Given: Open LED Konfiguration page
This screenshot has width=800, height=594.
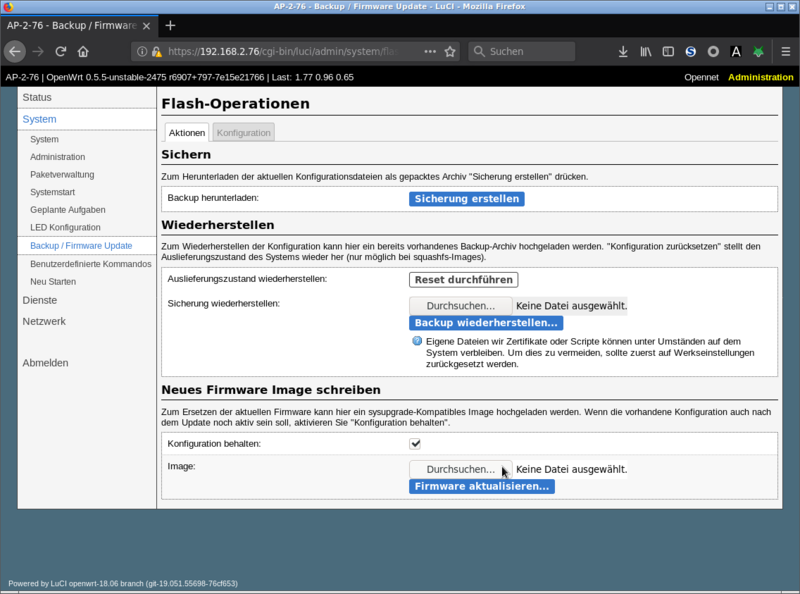Looking at the screenshot, I should [65, 227].
